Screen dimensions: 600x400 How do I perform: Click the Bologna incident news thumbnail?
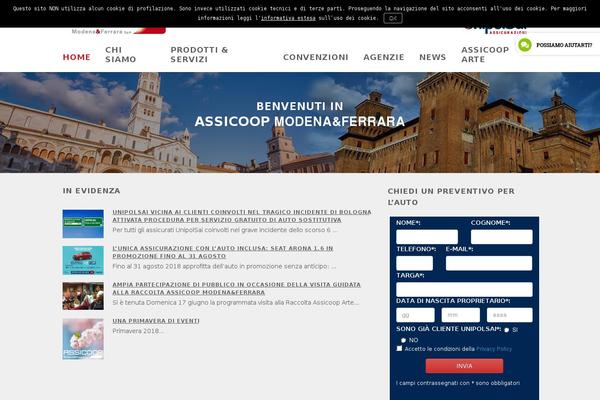[83, 224]
